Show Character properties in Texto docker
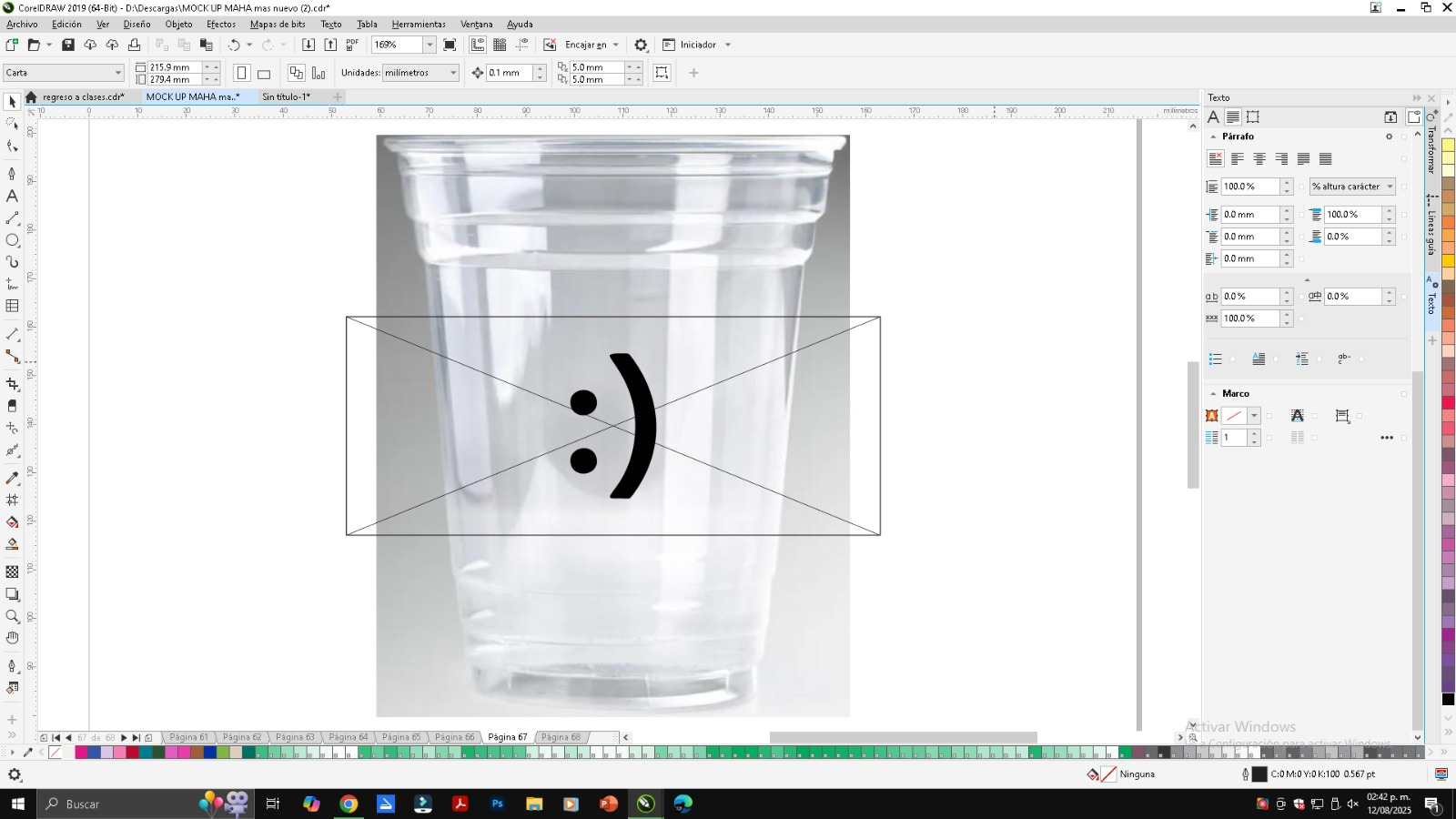1456x819 pixels. pyautogui.click(x=1213, y=116)
